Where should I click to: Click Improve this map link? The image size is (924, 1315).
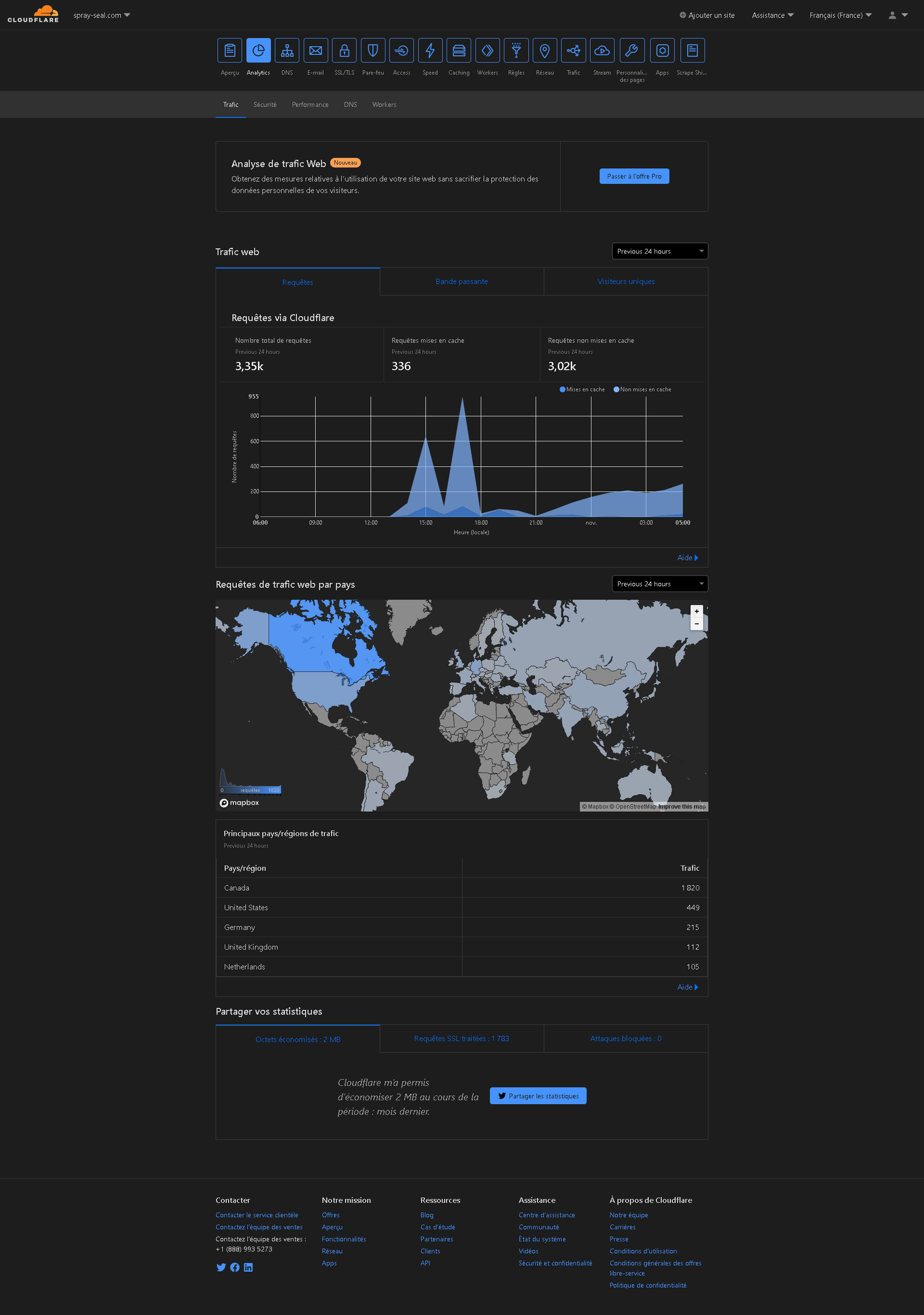pos(682,807)
